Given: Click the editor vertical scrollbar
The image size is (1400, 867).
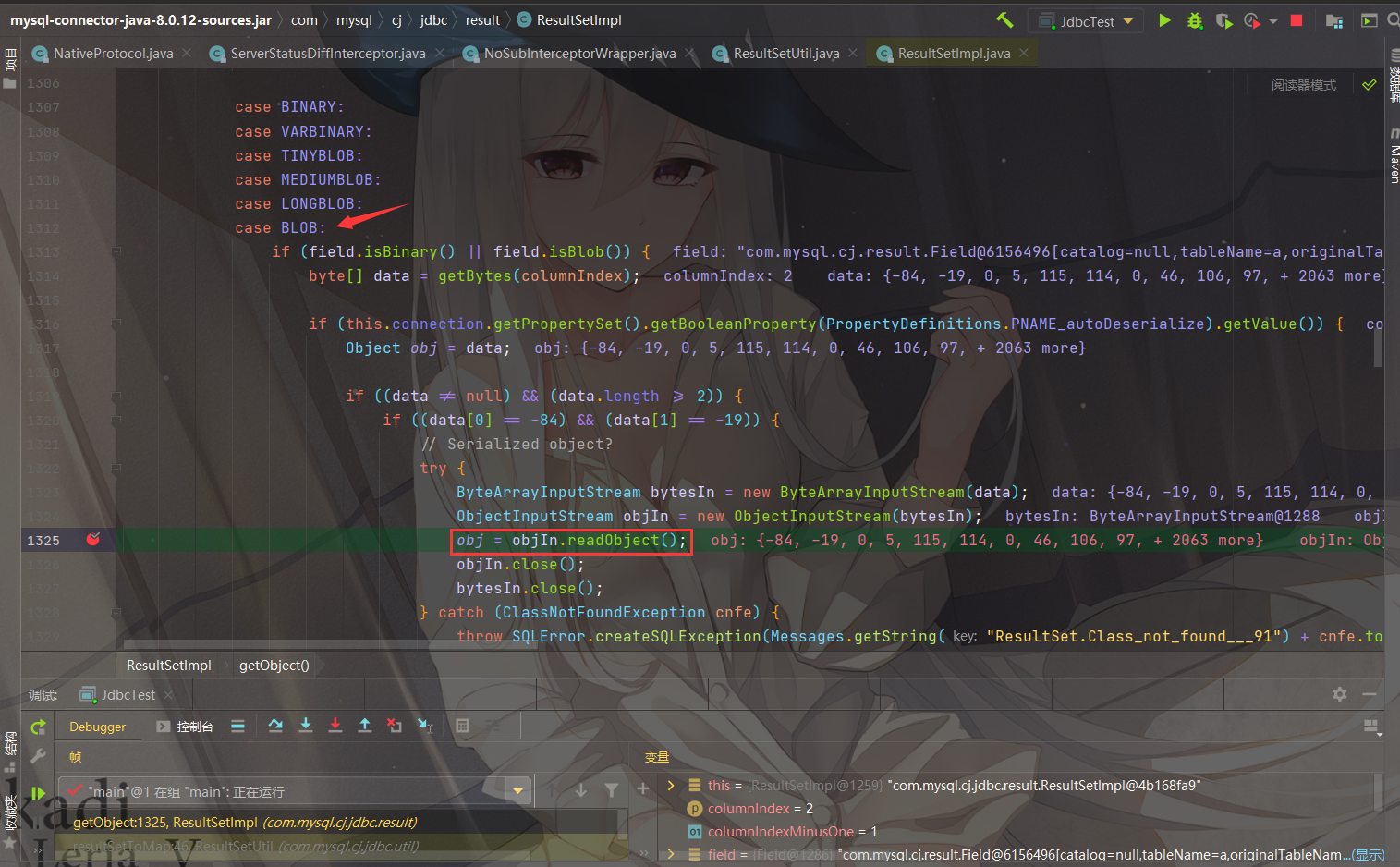Looking at the screenshot, I should click(1378, 348).
